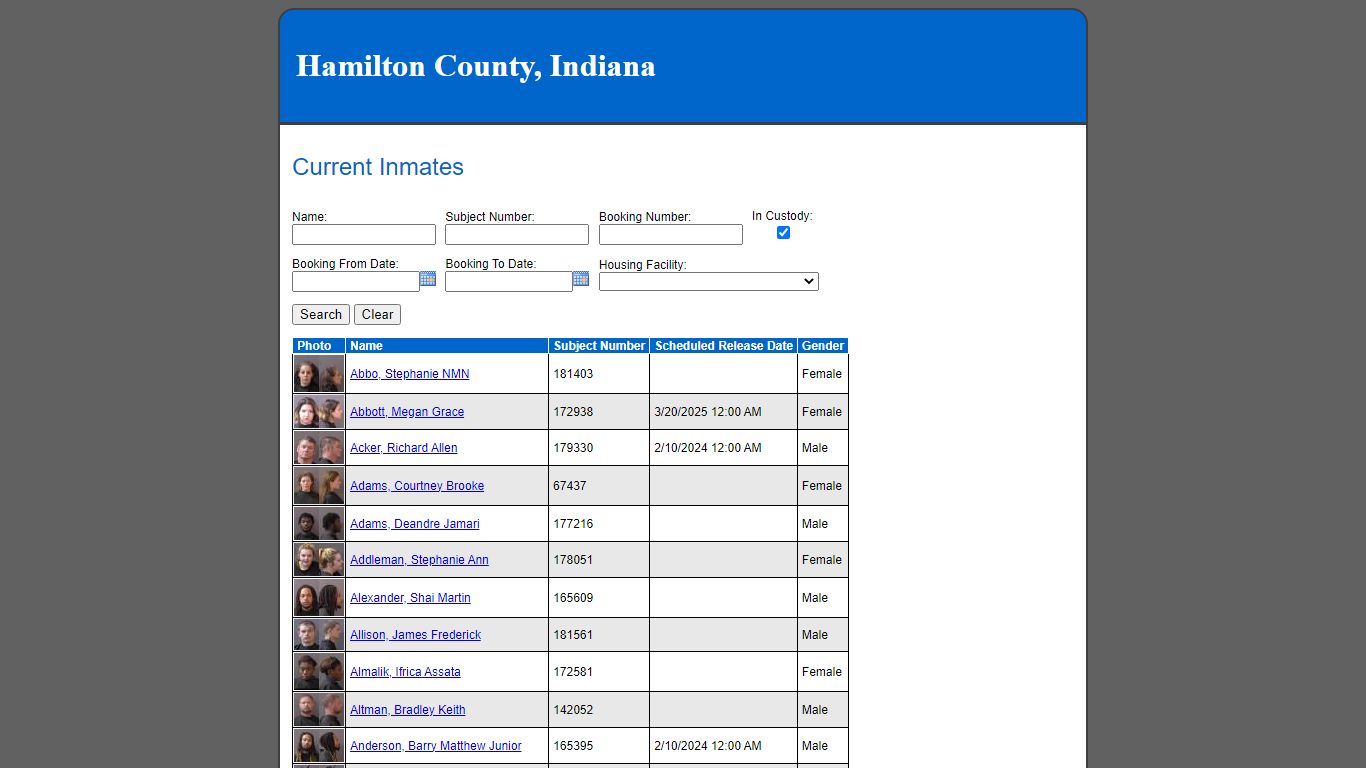Open Adams, Deandre Jamari inmate record
Viewport: 1366px width, 768px height.
(415, 524)
